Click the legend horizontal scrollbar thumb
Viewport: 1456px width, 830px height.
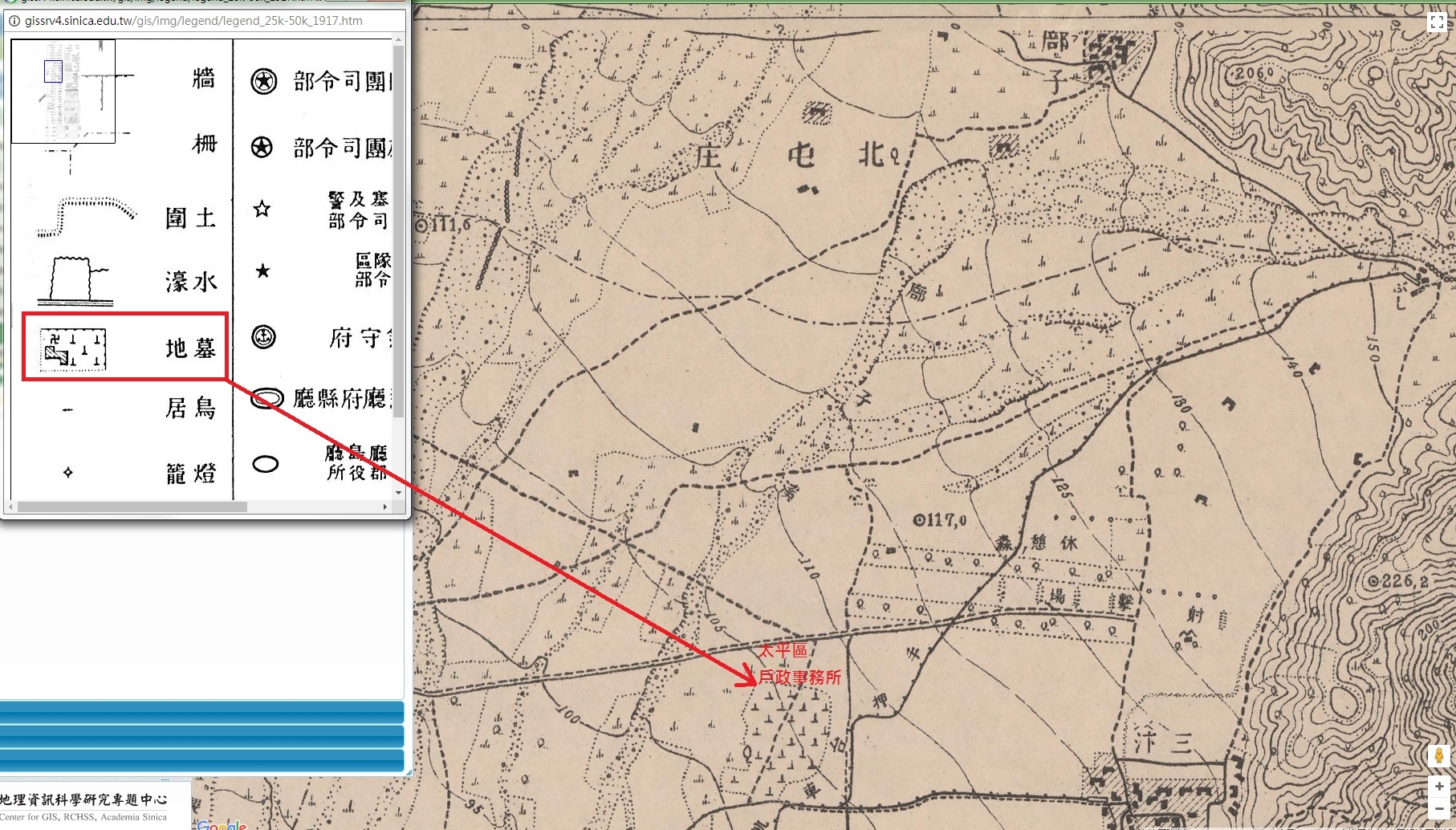tap(132, 507)
